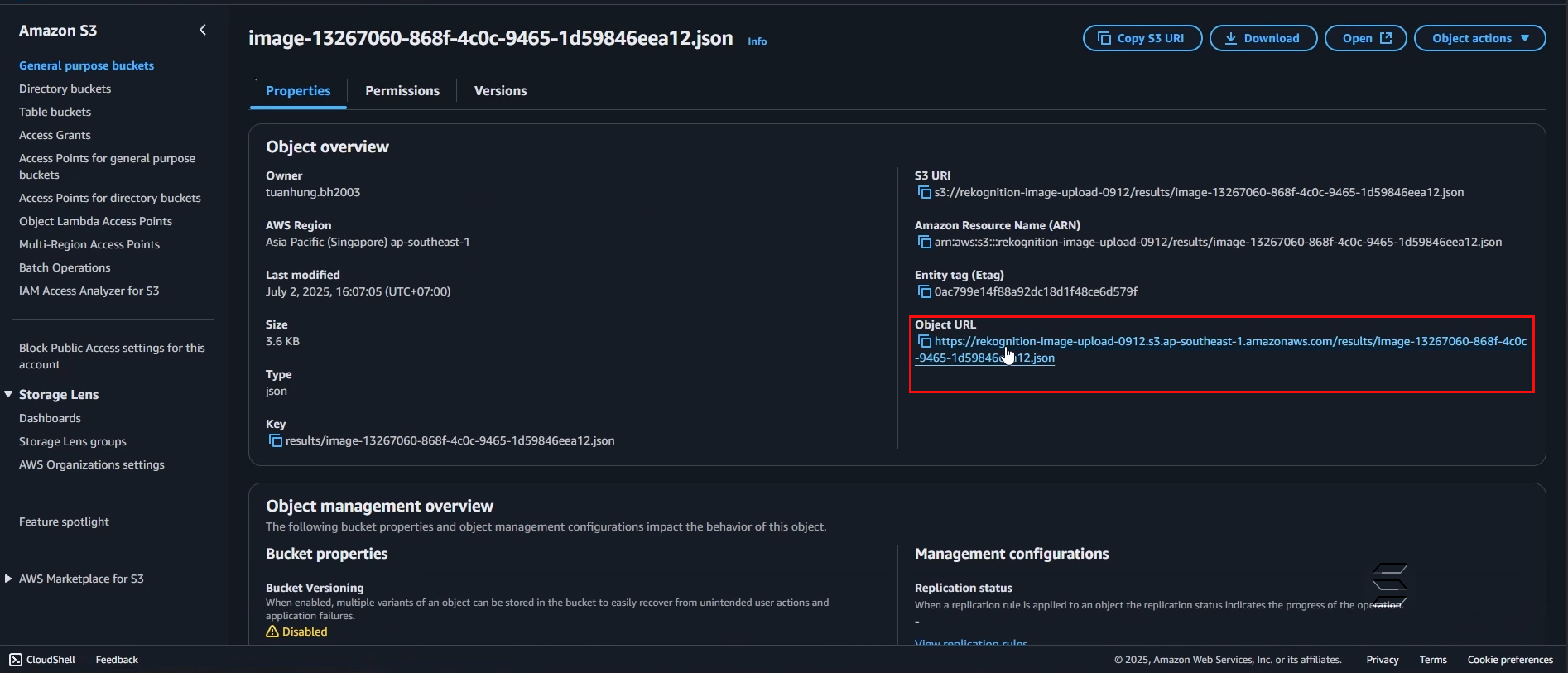Viewport: 1568px width, 673px height.
Task: Download the JSON object
Action: [1263, 38]
